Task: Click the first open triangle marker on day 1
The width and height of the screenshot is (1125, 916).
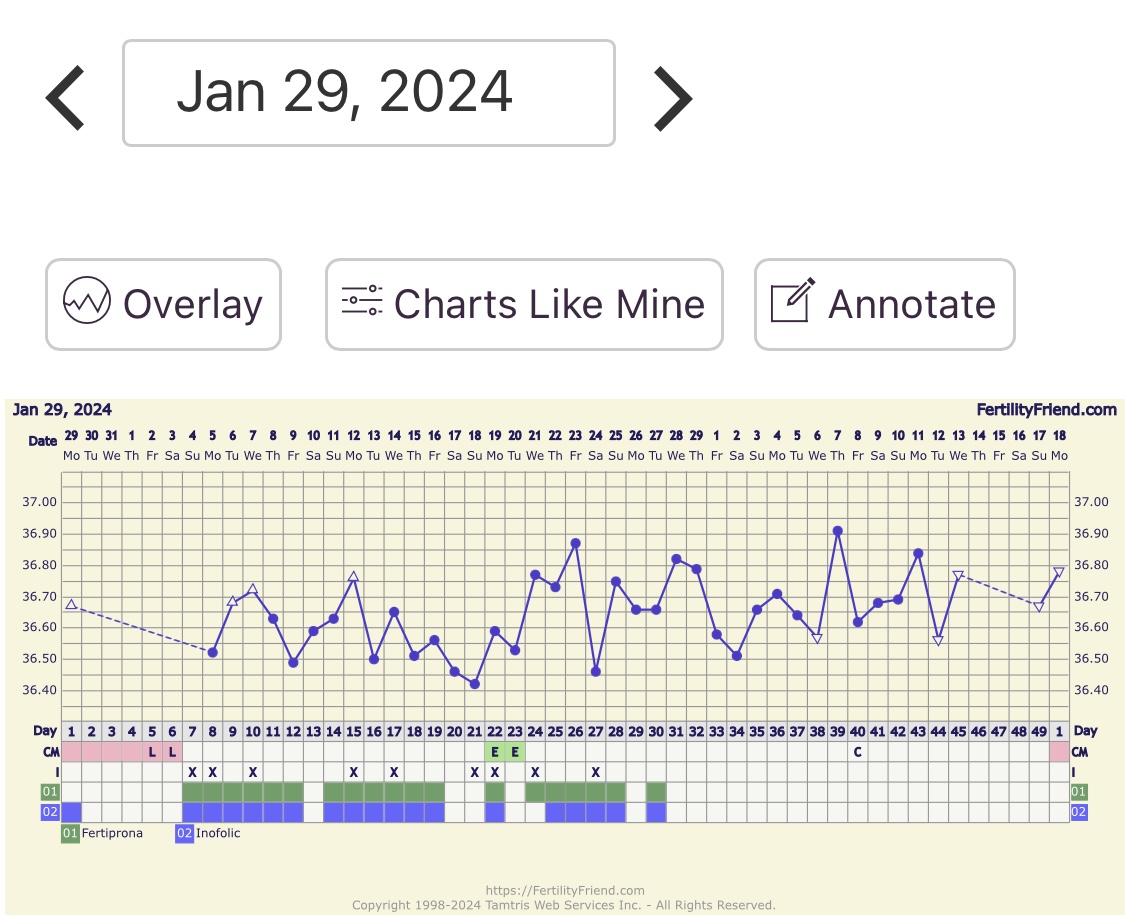Action: click(x=71, y=605)
